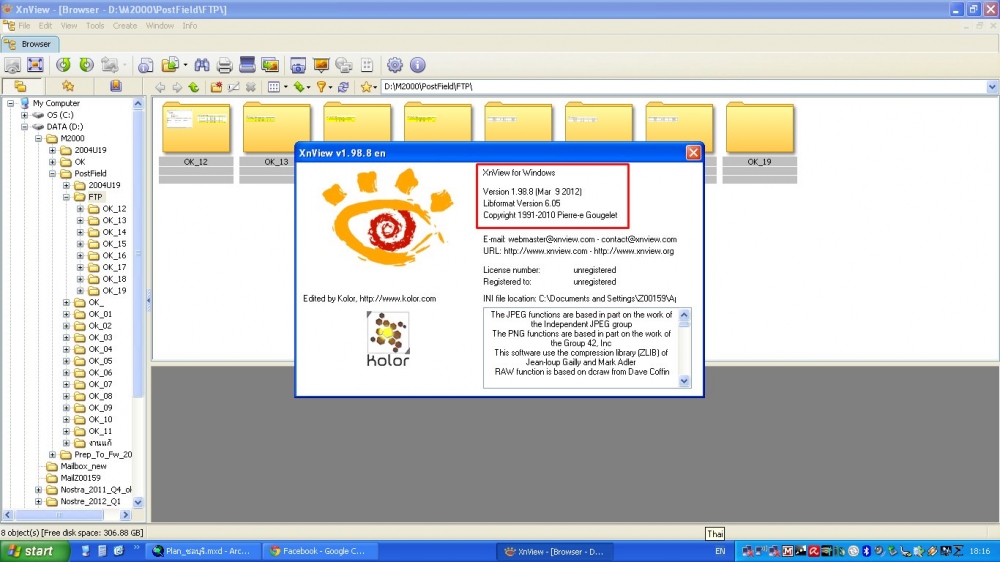The image size is (1000, 562).
Task: Expand the OS (C:) drive node
Action: tap(24, 115)
